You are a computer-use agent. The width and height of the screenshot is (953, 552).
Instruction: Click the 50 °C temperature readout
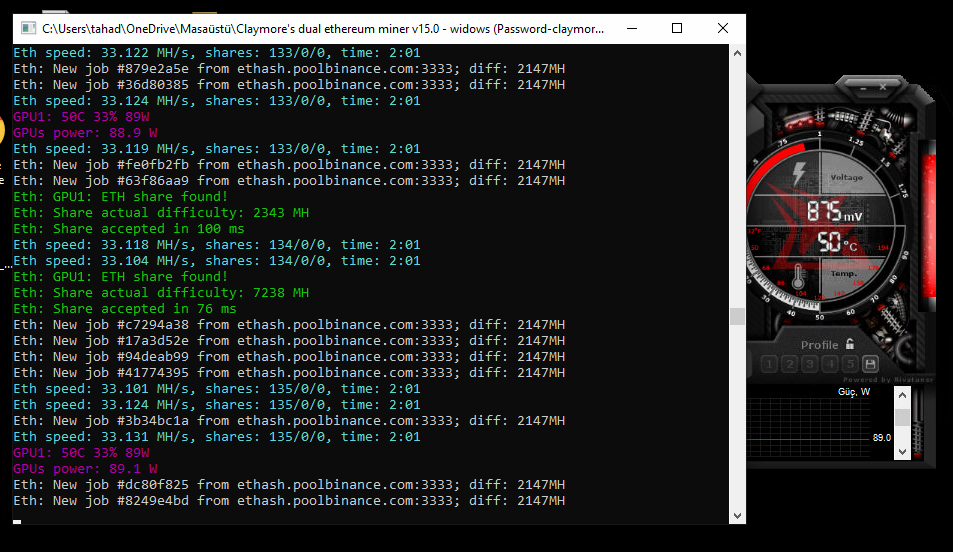(837, 242)
